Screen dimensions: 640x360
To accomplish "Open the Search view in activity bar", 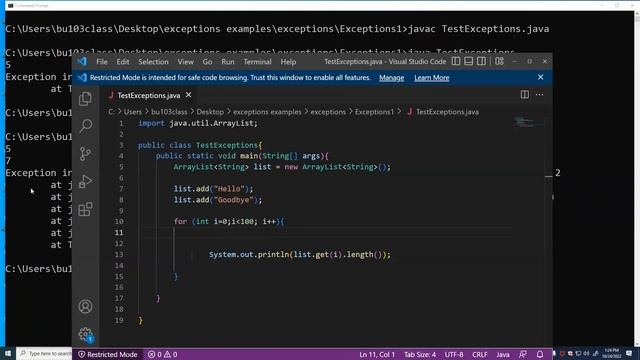I will tap(85, 126).
